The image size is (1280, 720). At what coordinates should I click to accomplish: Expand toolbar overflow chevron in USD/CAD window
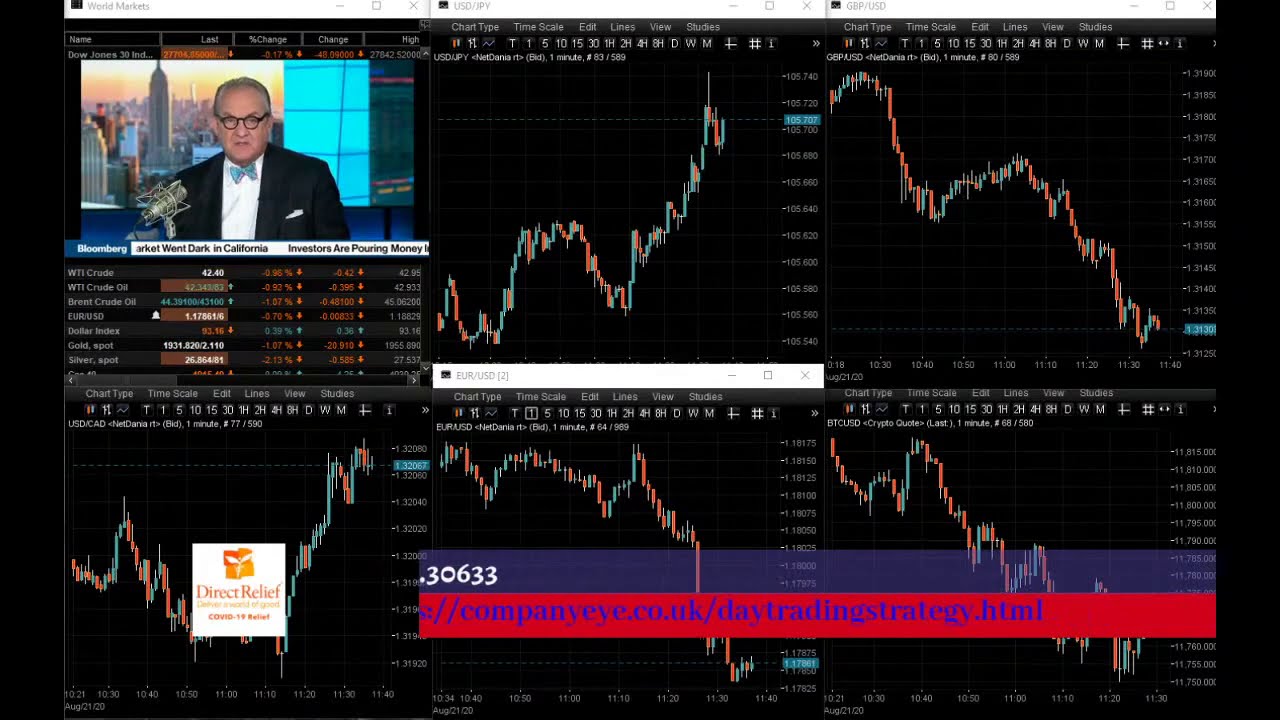tap(424, 410)
